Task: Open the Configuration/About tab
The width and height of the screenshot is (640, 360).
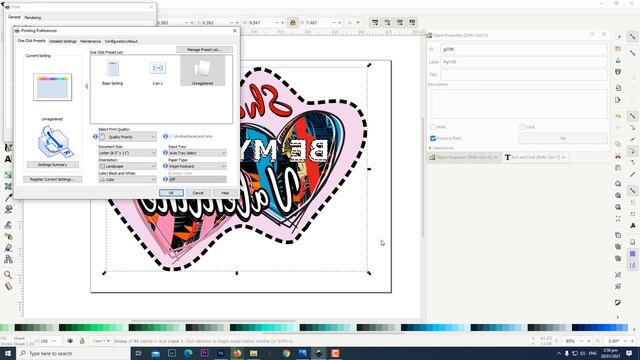Action: [x=121, y=41]
